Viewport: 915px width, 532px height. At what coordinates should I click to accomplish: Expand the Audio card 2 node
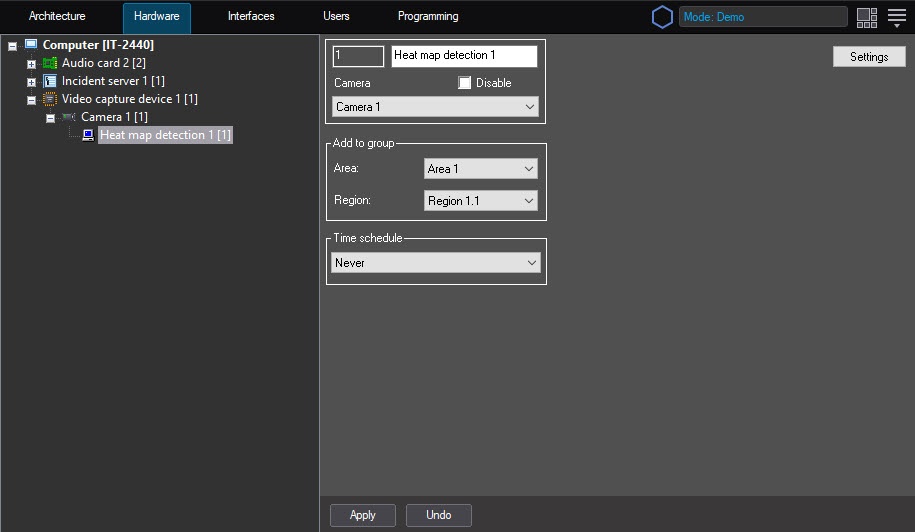(31, 64)
